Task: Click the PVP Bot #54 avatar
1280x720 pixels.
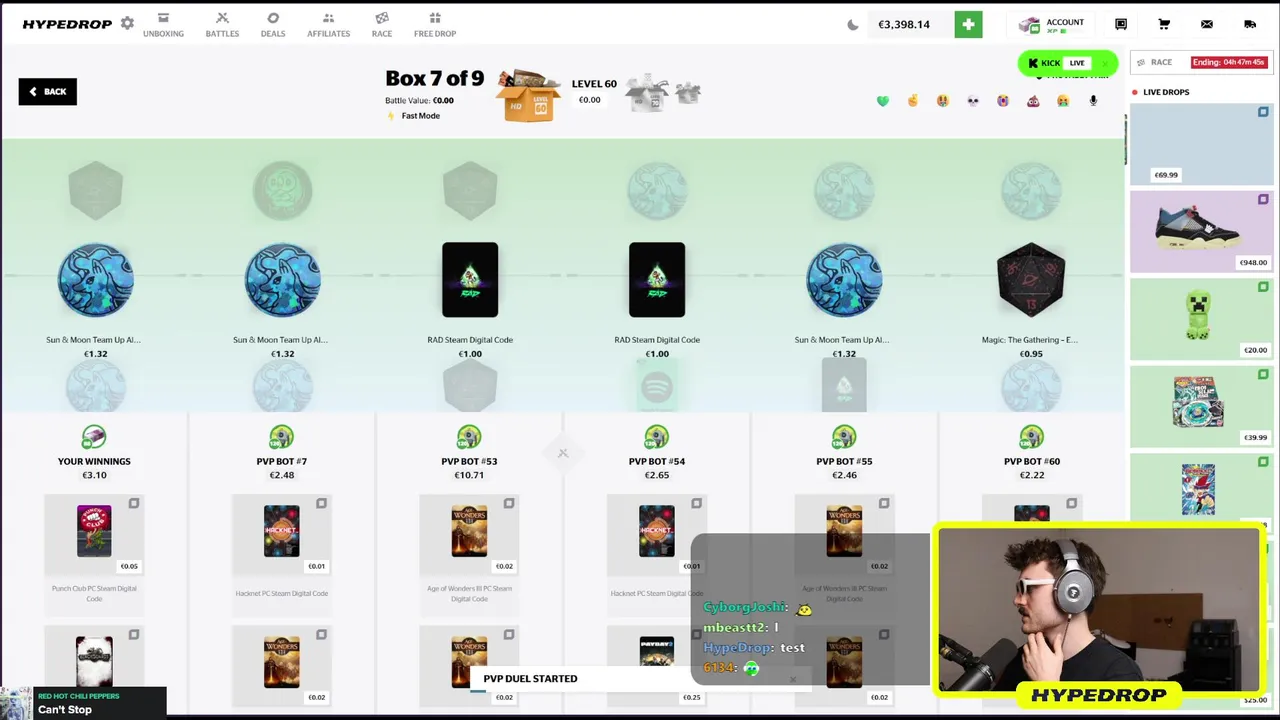Action: point(656,437)
